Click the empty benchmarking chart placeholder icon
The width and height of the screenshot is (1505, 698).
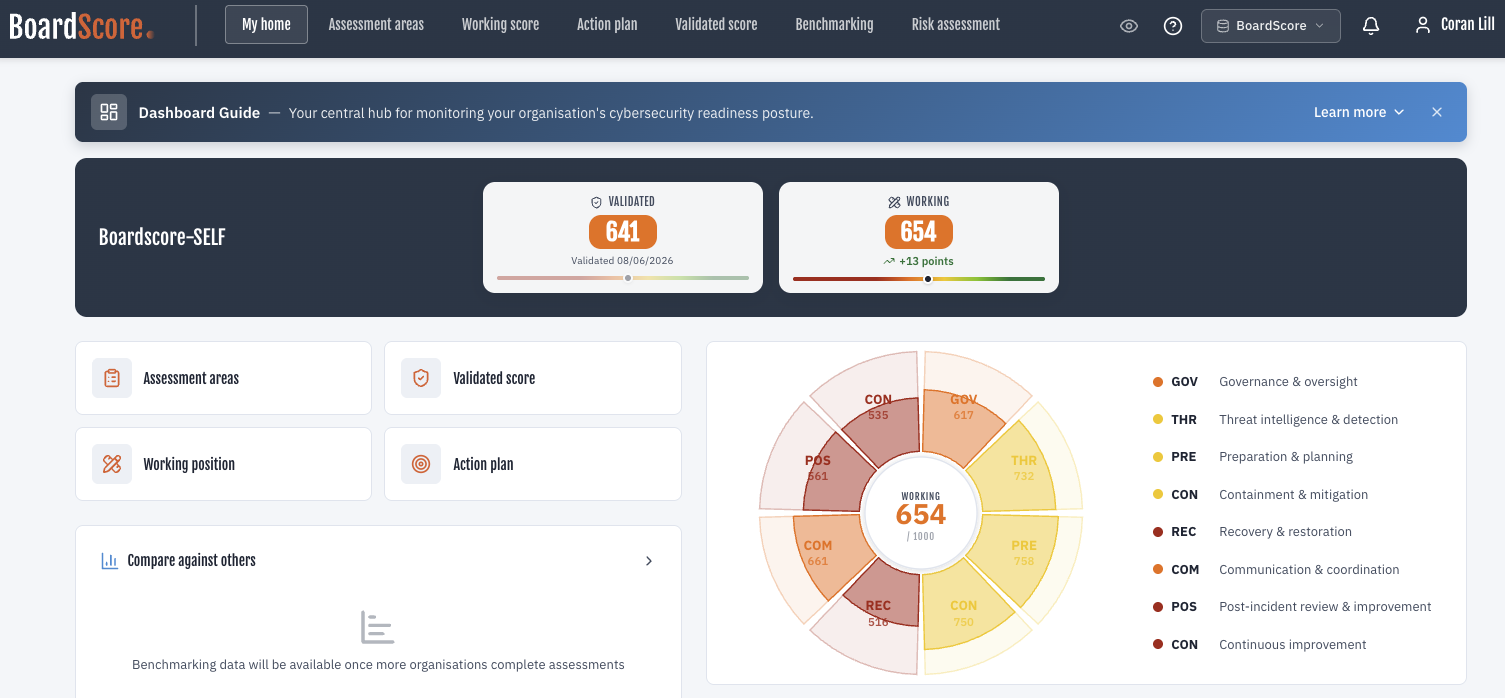tap(378, 627)
